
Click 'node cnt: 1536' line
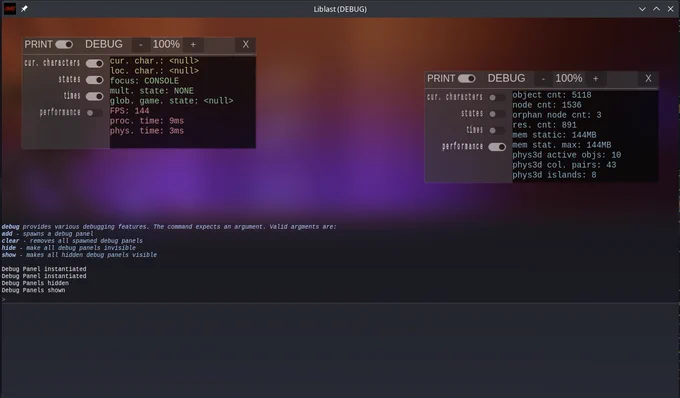(x=547, y=105)
